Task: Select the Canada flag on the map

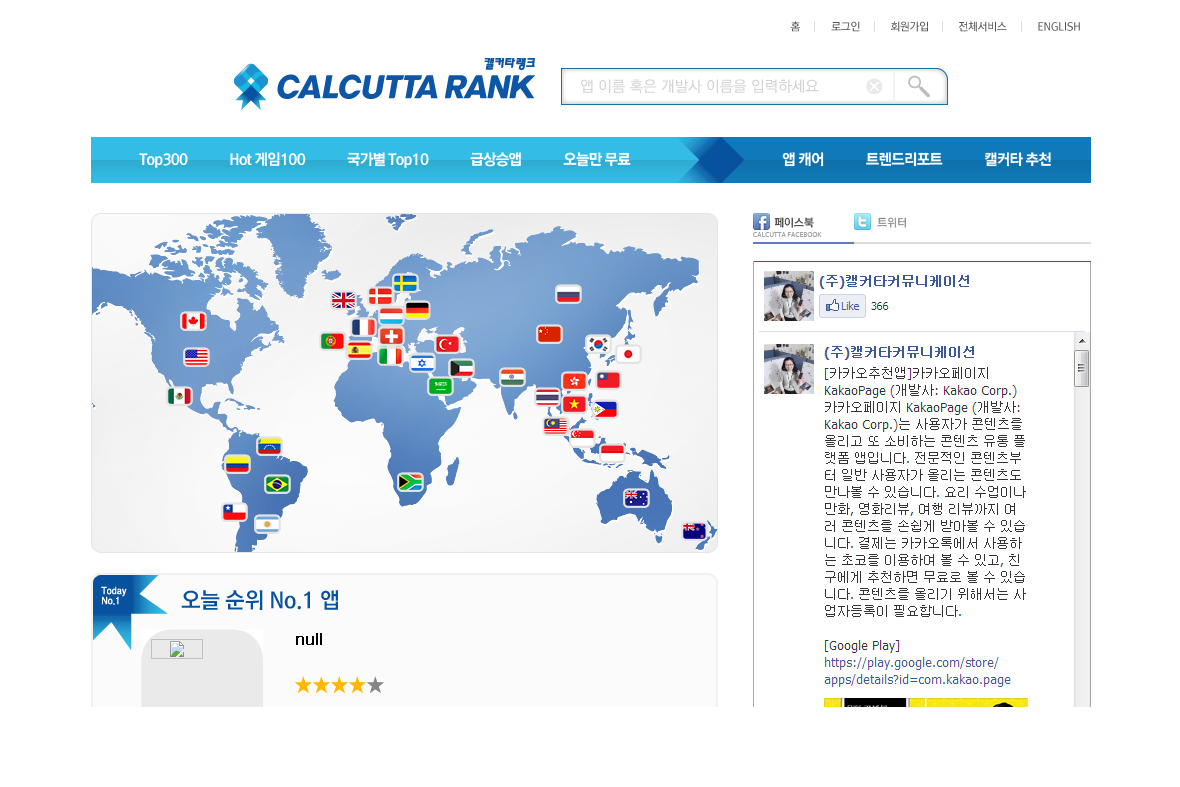Action: pos(193,322)
